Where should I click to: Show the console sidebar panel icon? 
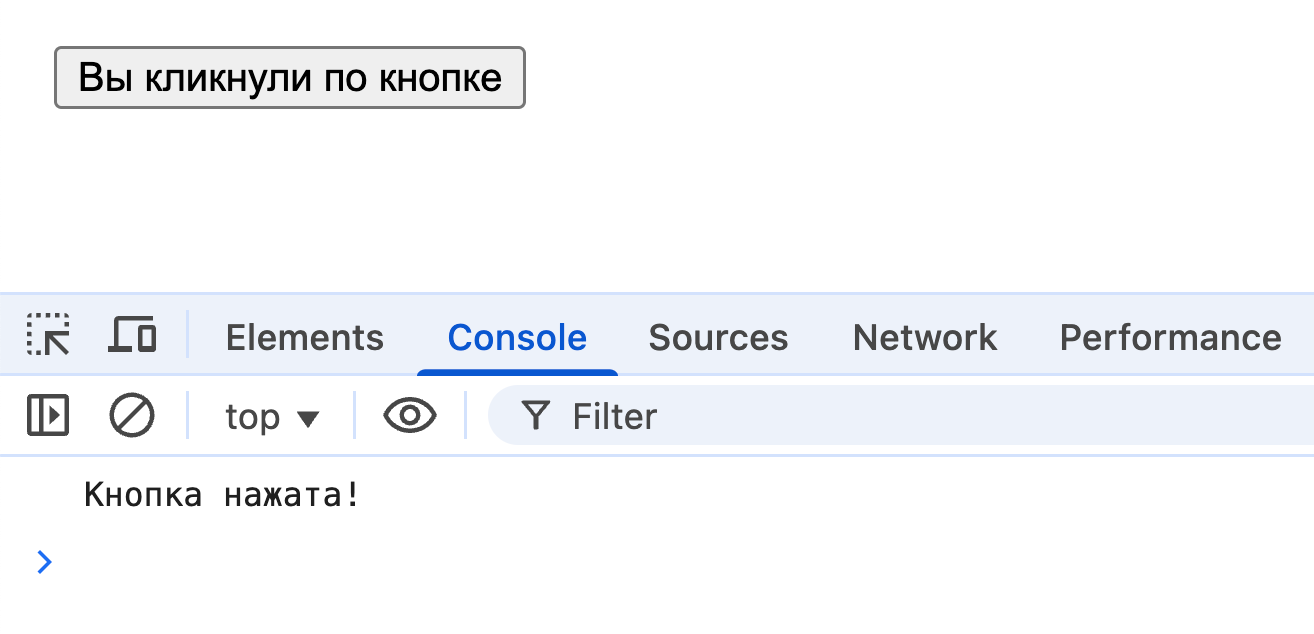click(x=48, y=415)
